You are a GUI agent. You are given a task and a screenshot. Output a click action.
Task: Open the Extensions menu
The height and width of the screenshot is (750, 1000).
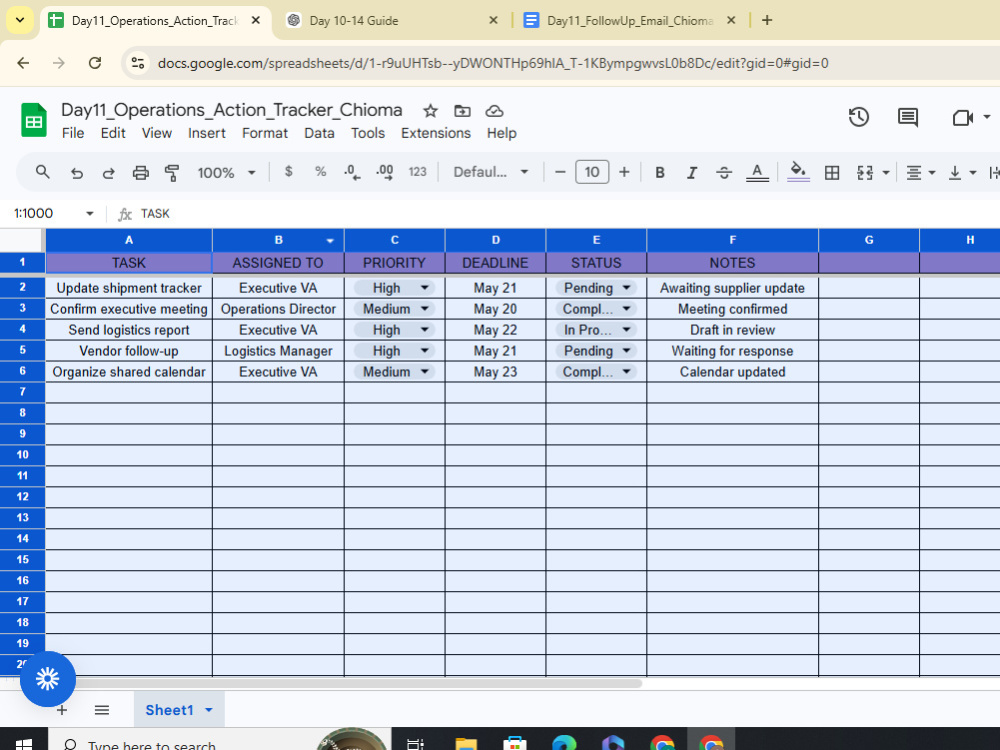pyautogui.click(x=436, y=133)
